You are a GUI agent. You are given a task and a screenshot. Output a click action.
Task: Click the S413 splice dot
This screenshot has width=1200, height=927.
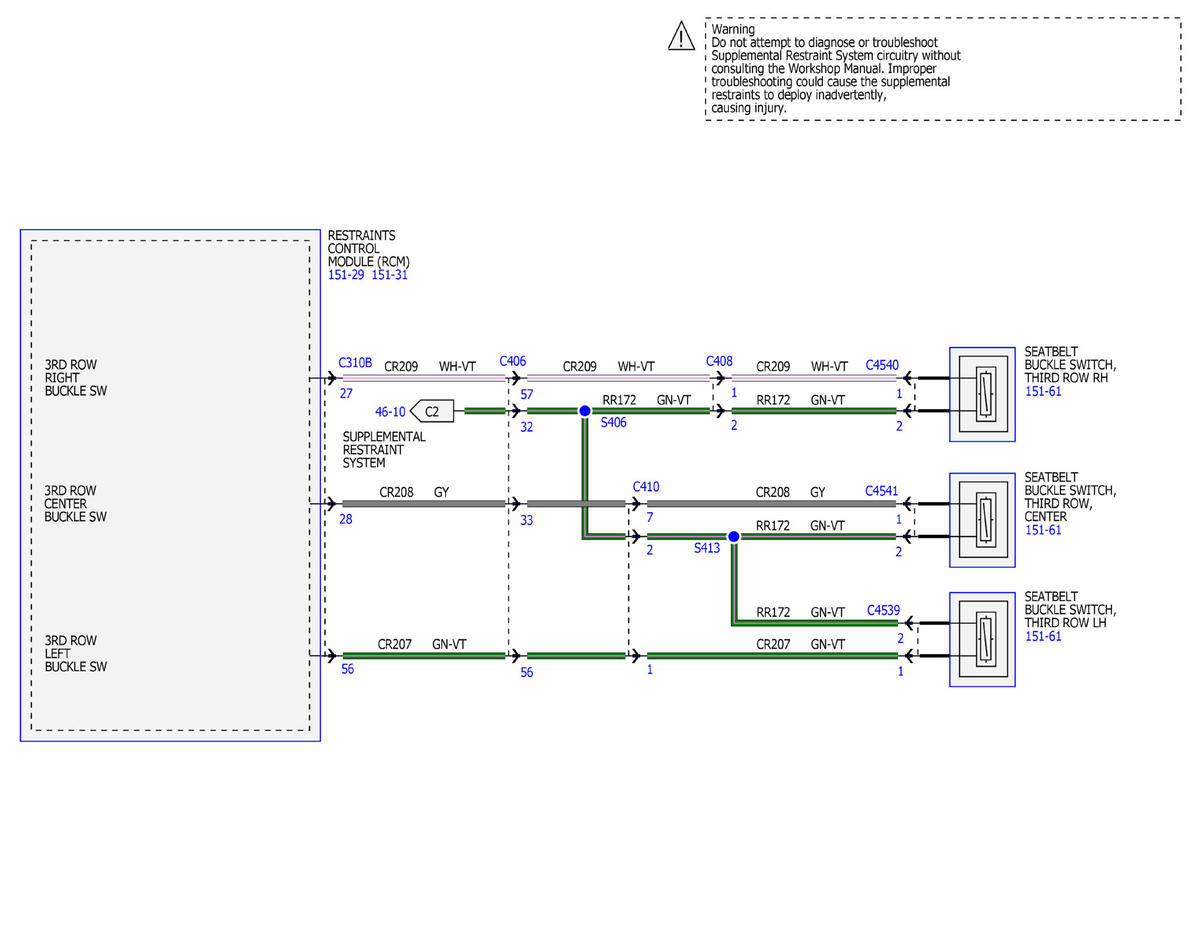(733, 537)
